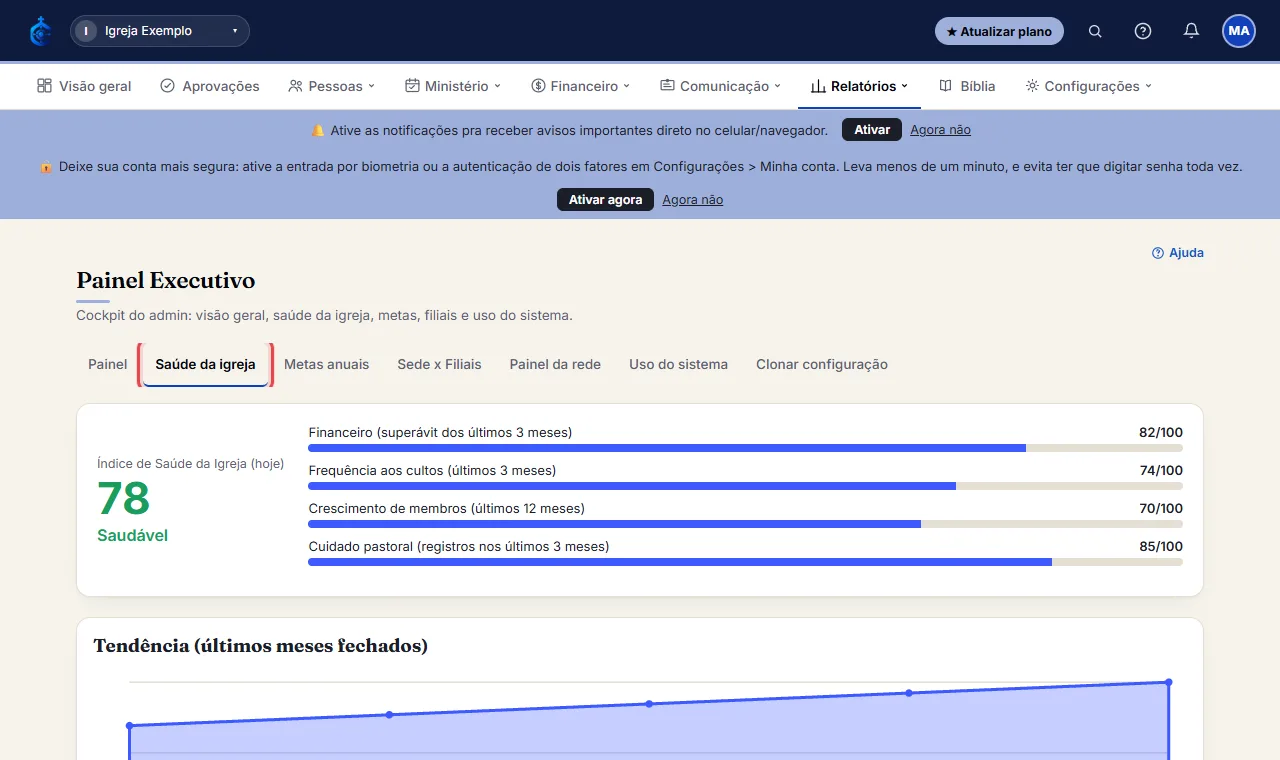Screen dimensions: 1280x760
Task: Click the Financeiro superávit progress bar
Action: [x=745, y=448]
